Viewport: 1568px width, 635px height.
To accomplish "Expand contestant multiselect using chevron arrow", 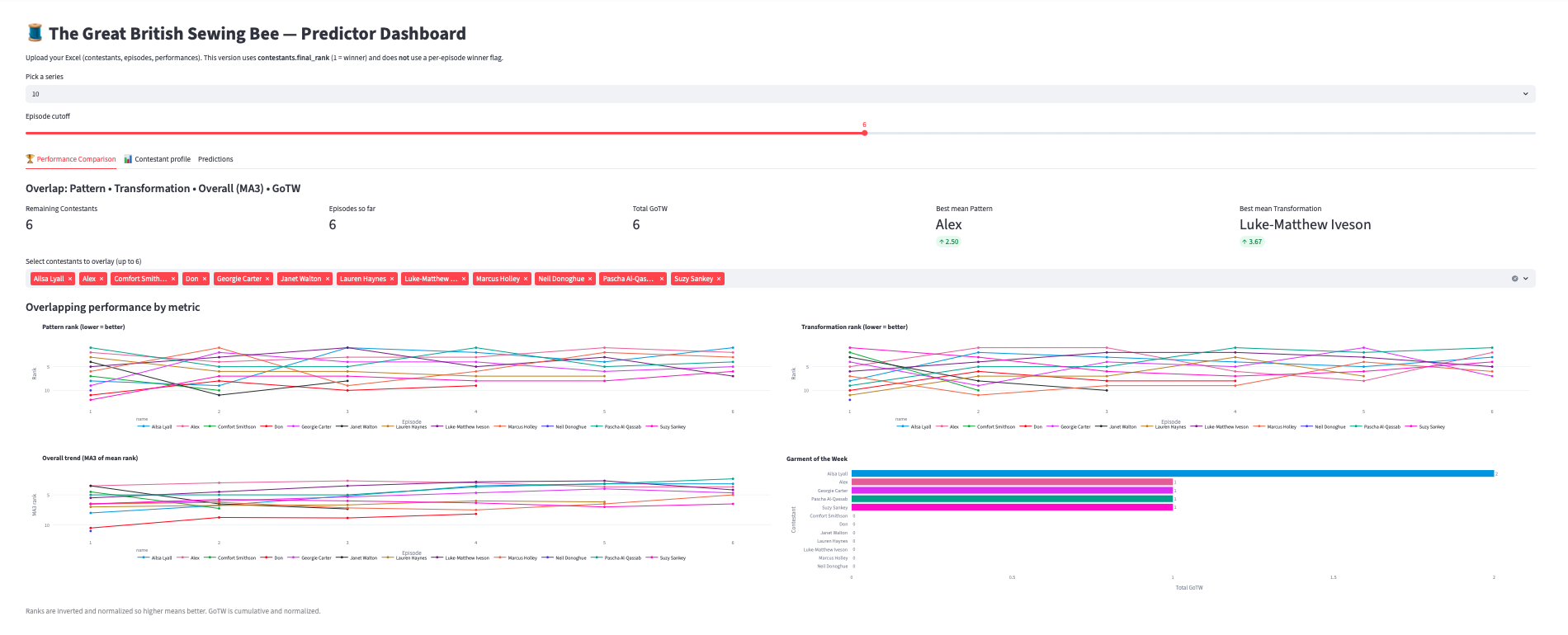I will pos(1526,279).
